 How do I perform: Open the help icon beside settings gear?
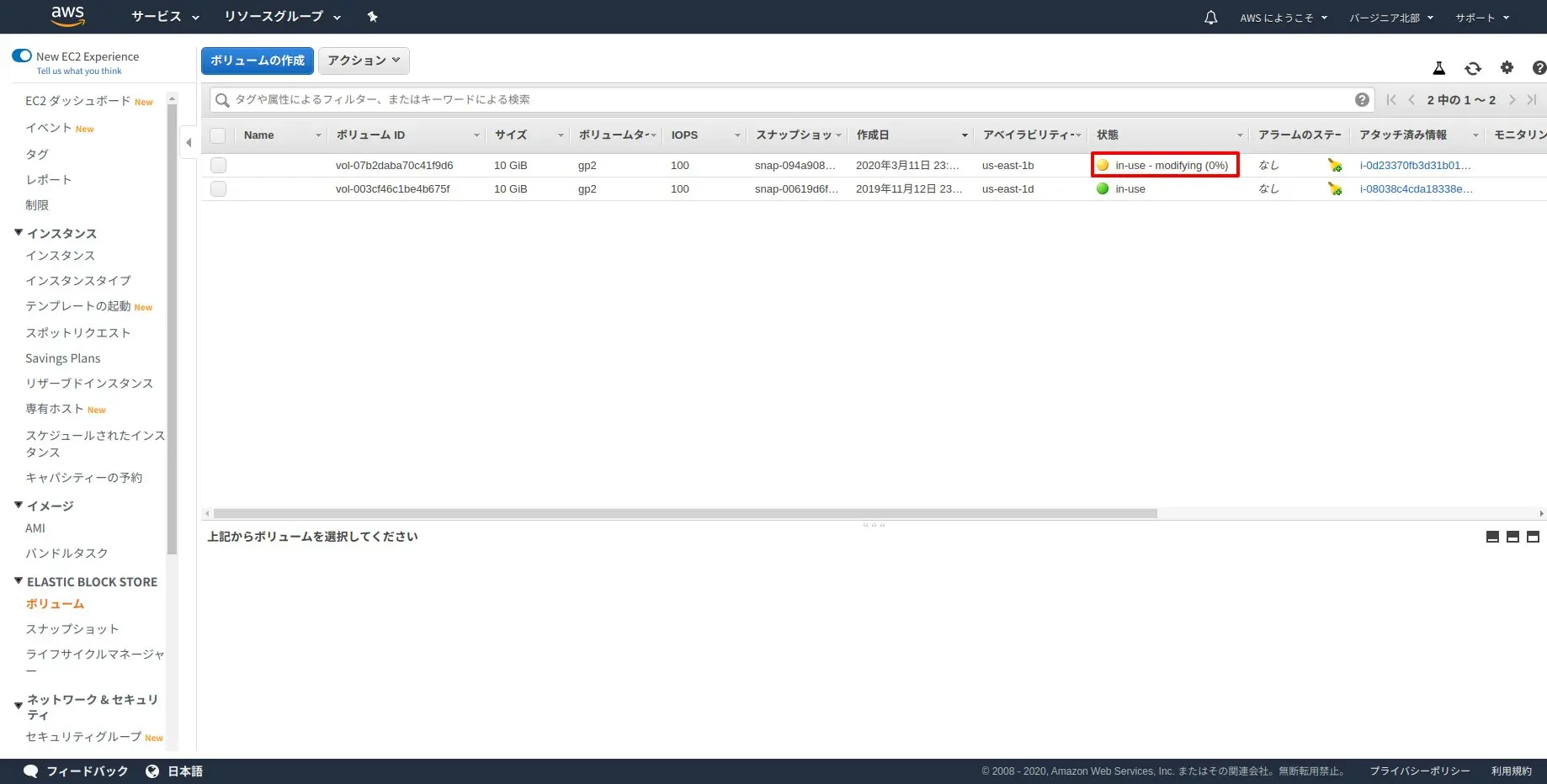coord(1539,68)
